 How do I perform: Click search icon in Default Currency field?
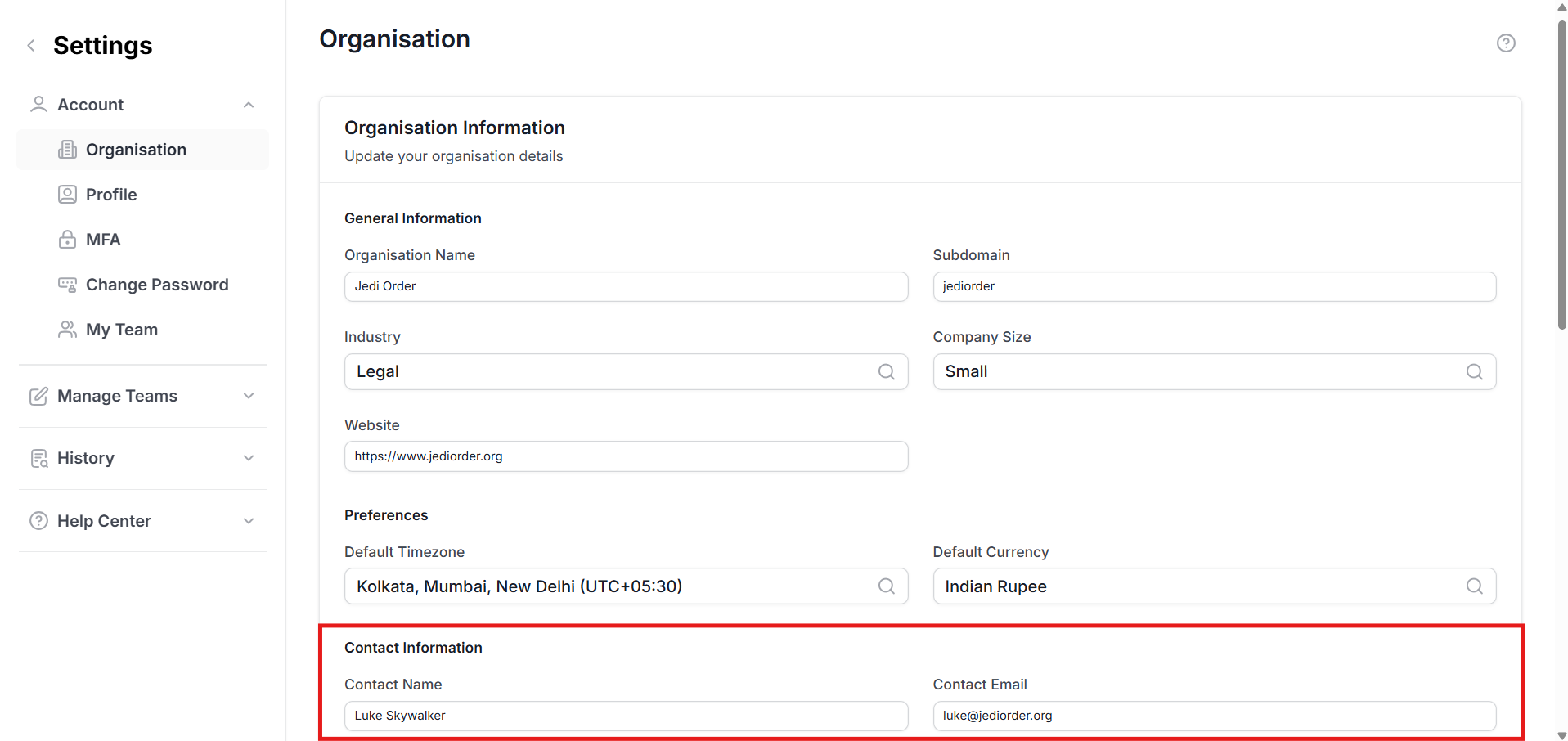[x=1474, y=586]
